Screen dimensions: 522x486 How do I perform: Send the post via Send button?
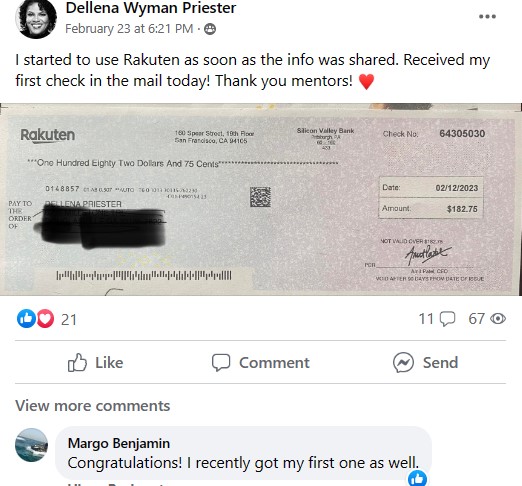click(425, 362)
